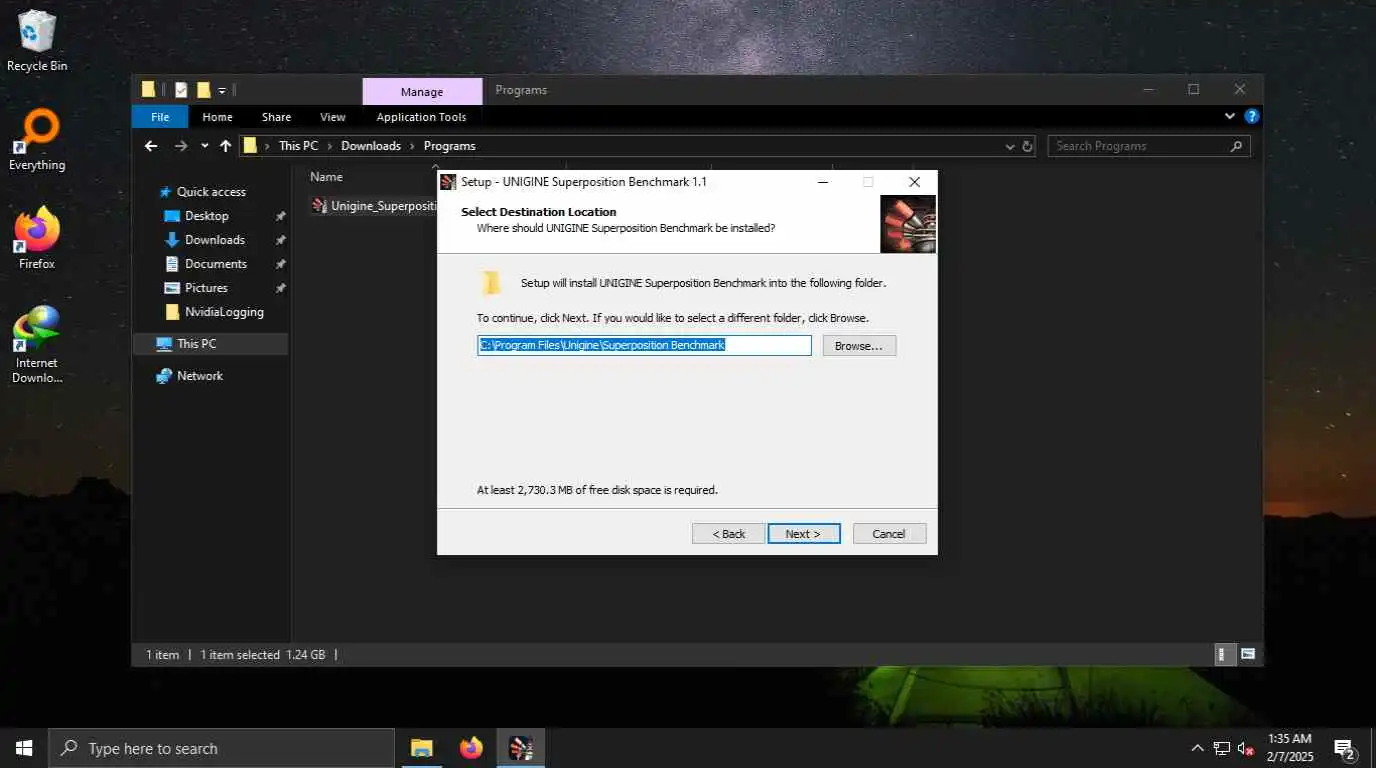
Task: Click Programs in the address breadcrumb
Action: pyautogui.click(x=449, y=146)
